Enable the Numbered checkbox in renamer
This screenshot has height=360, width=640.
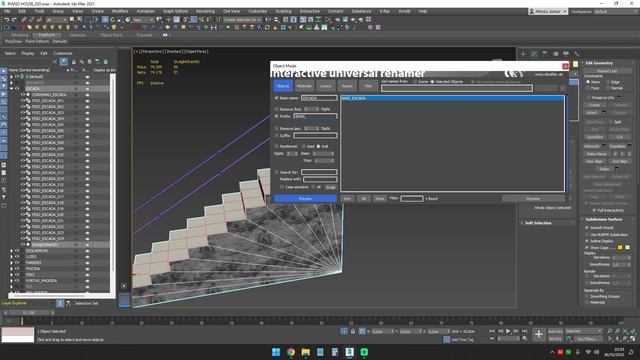click(277, 146)
